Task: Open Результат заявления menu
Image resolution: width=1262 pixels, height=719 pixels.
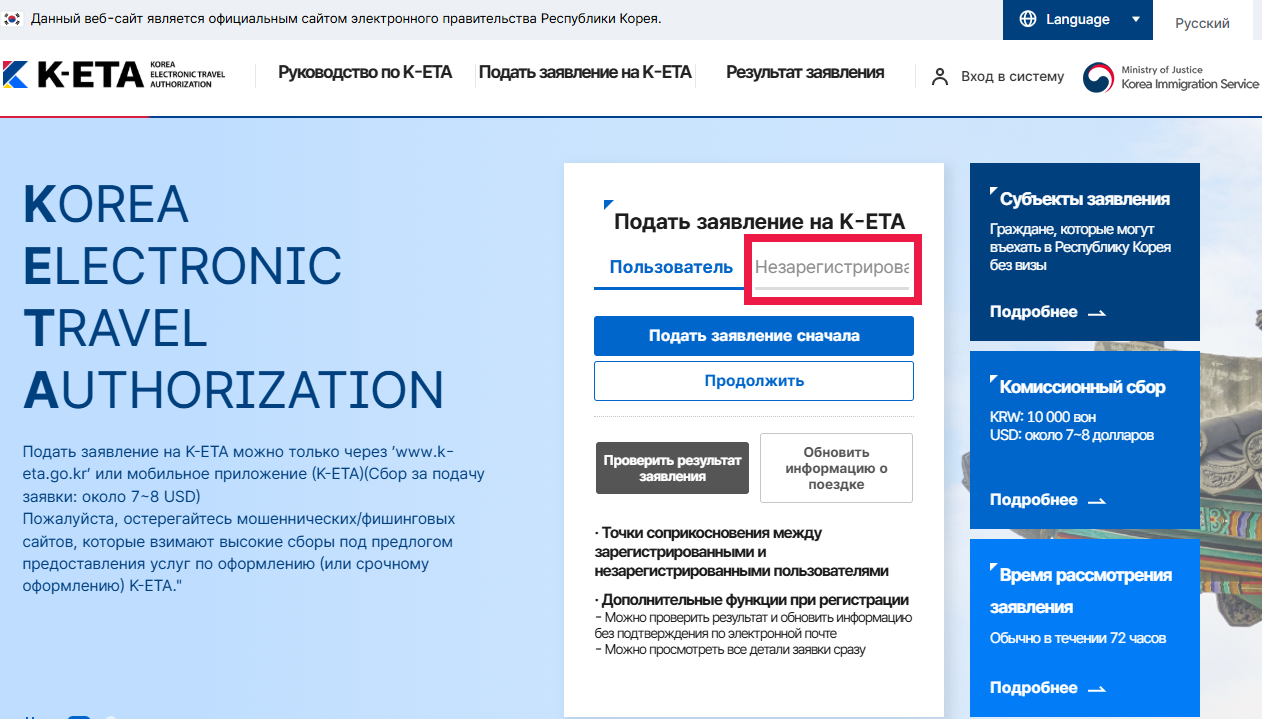Action: [x=805, y=72]
